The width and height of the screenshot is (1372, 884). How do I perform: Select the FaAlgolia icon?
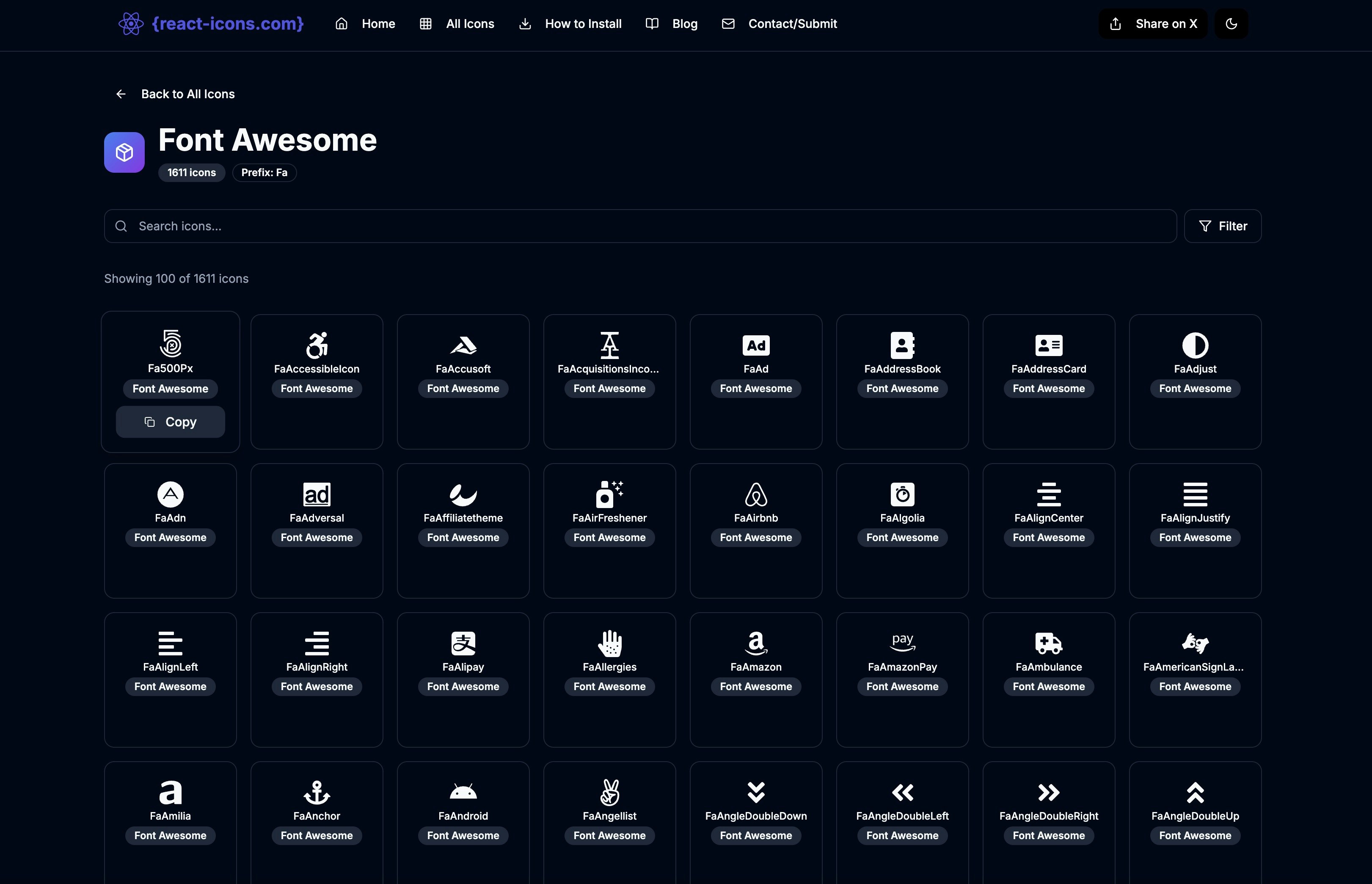coord(902,494)
